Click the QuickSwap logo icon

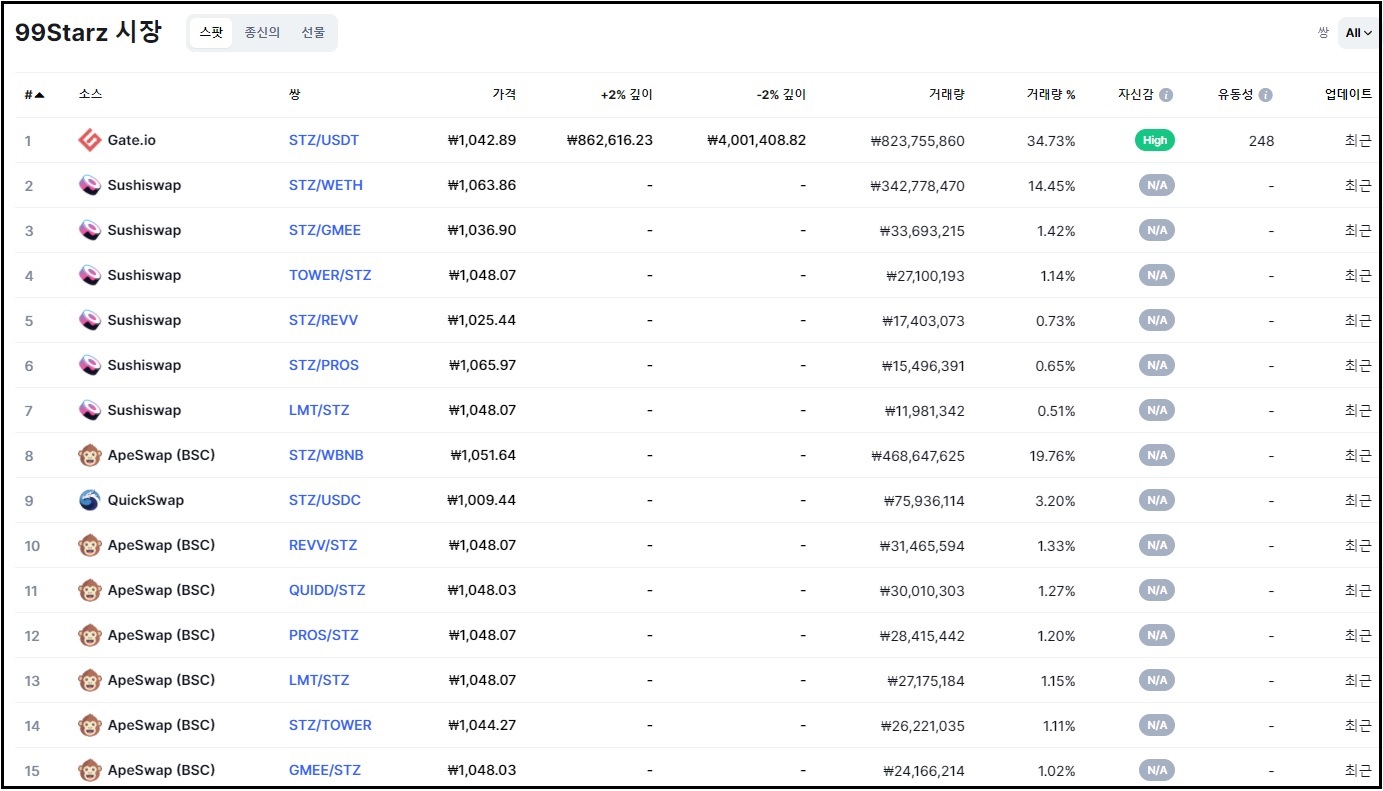[90, 500]
